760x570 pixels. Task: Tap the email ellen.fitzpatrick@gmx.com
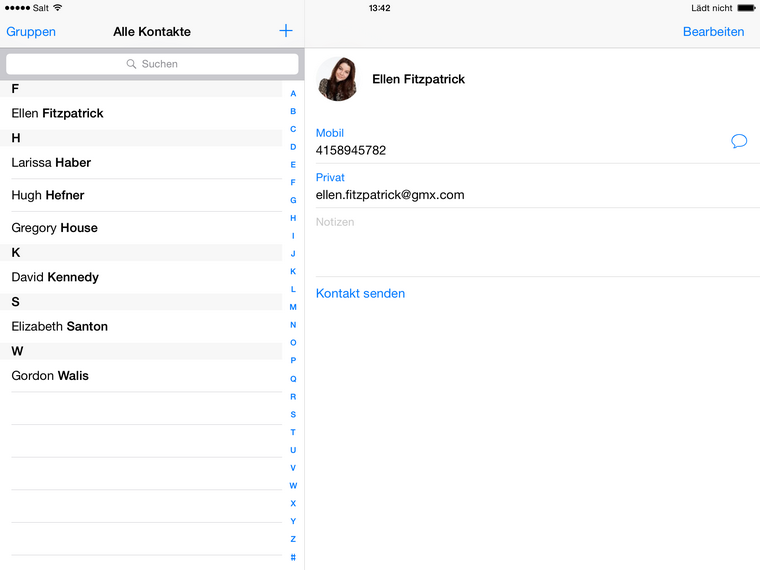click(x=390, y=195)
